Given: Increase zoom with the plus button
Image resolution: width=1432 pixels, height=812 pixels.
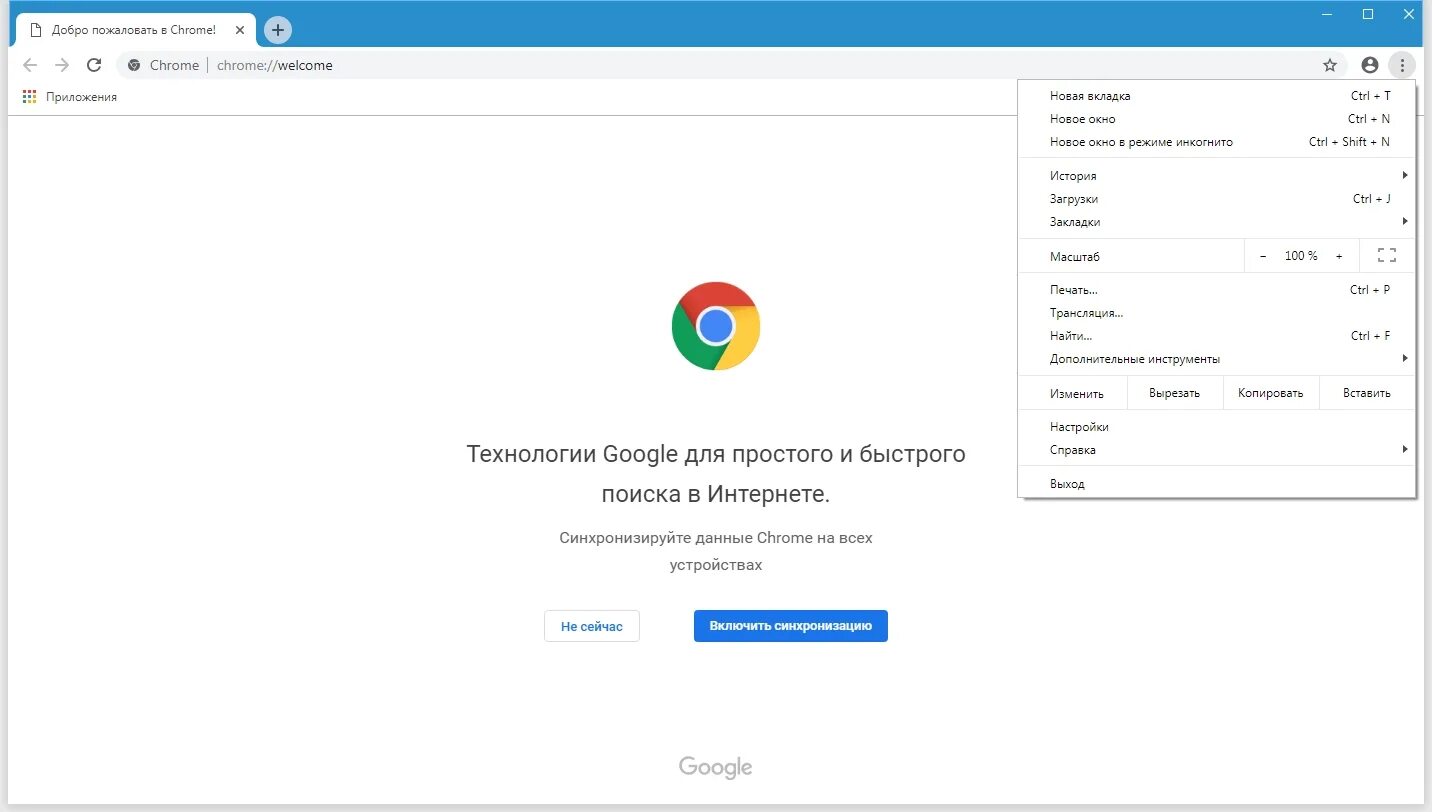Looking at the screenshot, I should pos(1339,256).
